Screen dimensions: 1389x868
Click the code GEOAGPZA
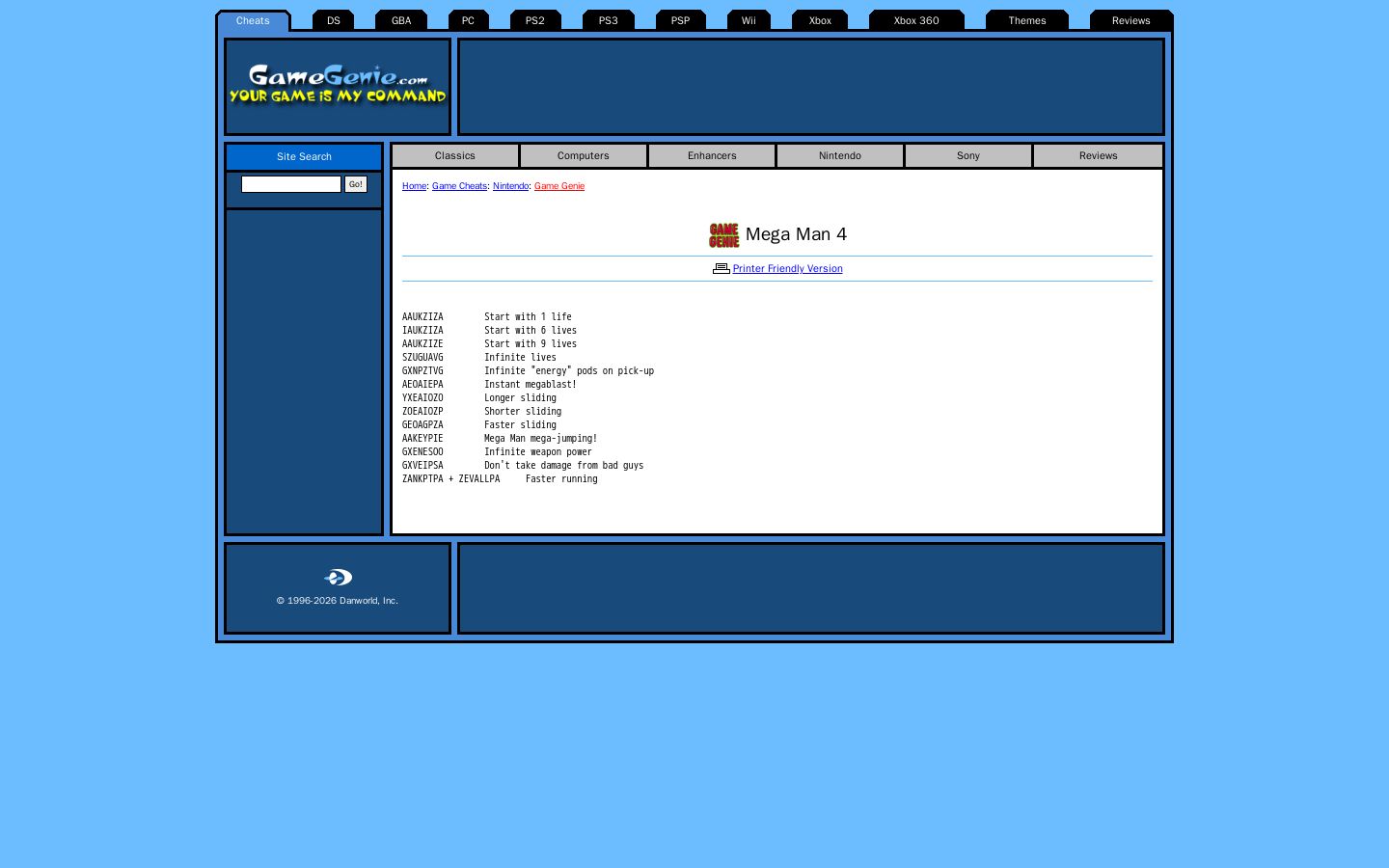pos(422,425)
